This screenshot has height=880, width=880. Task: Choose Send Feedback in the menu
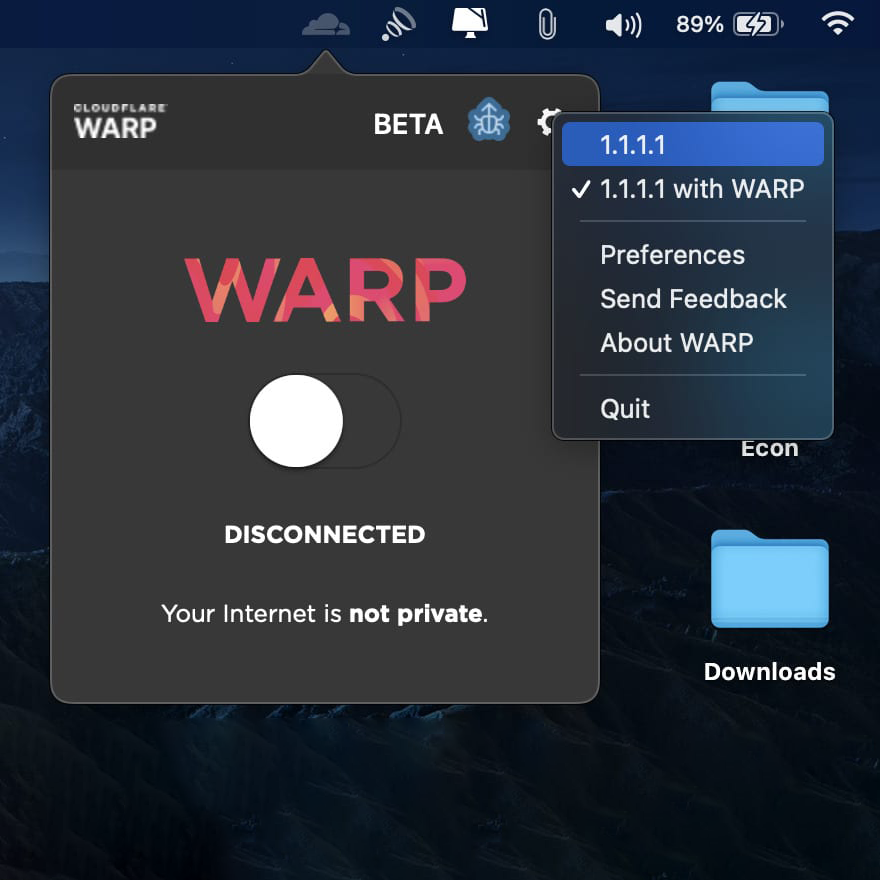693,299
